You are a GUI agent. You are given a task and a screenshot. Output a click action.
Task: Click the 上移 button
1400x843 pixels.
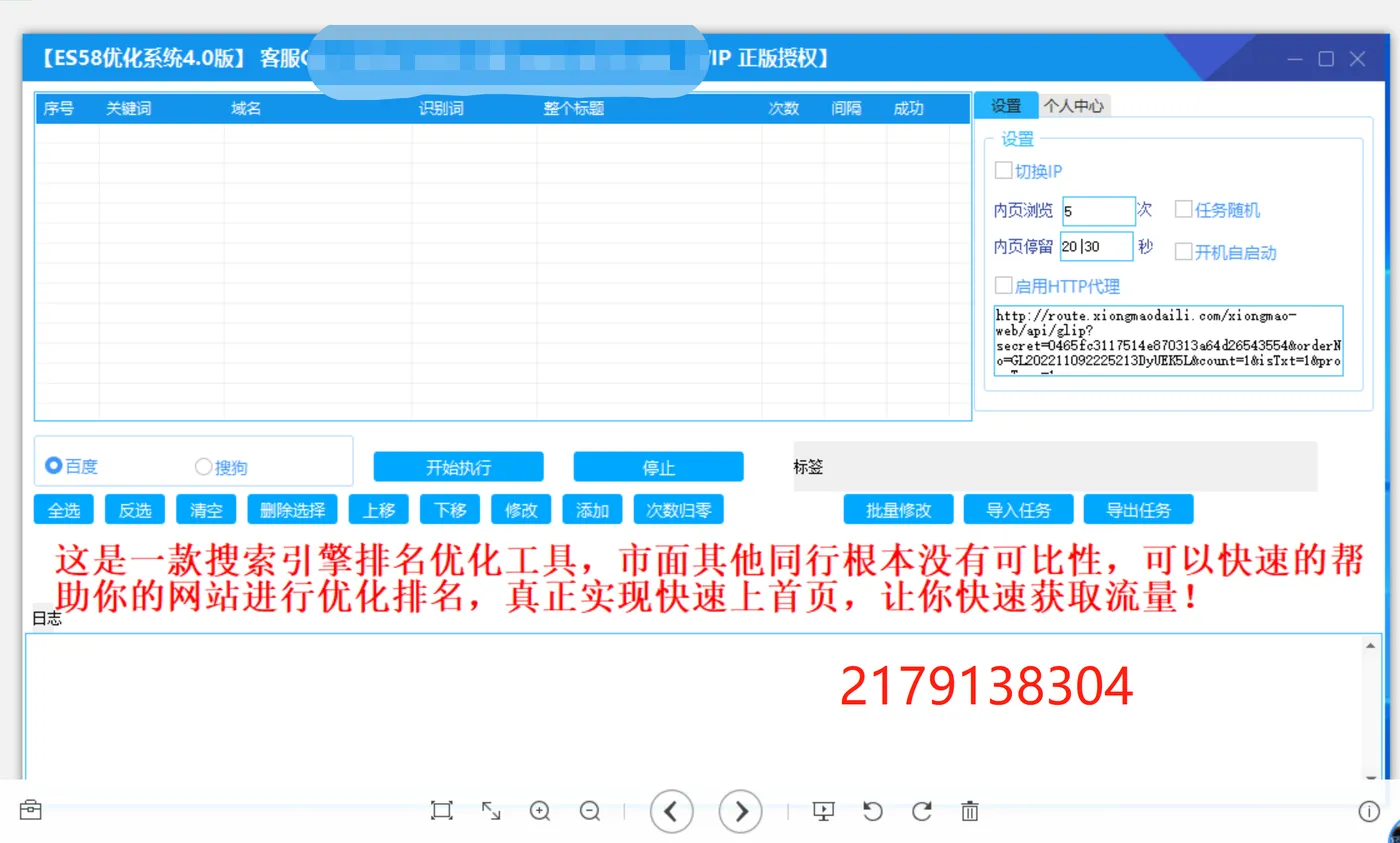[379, 510]
